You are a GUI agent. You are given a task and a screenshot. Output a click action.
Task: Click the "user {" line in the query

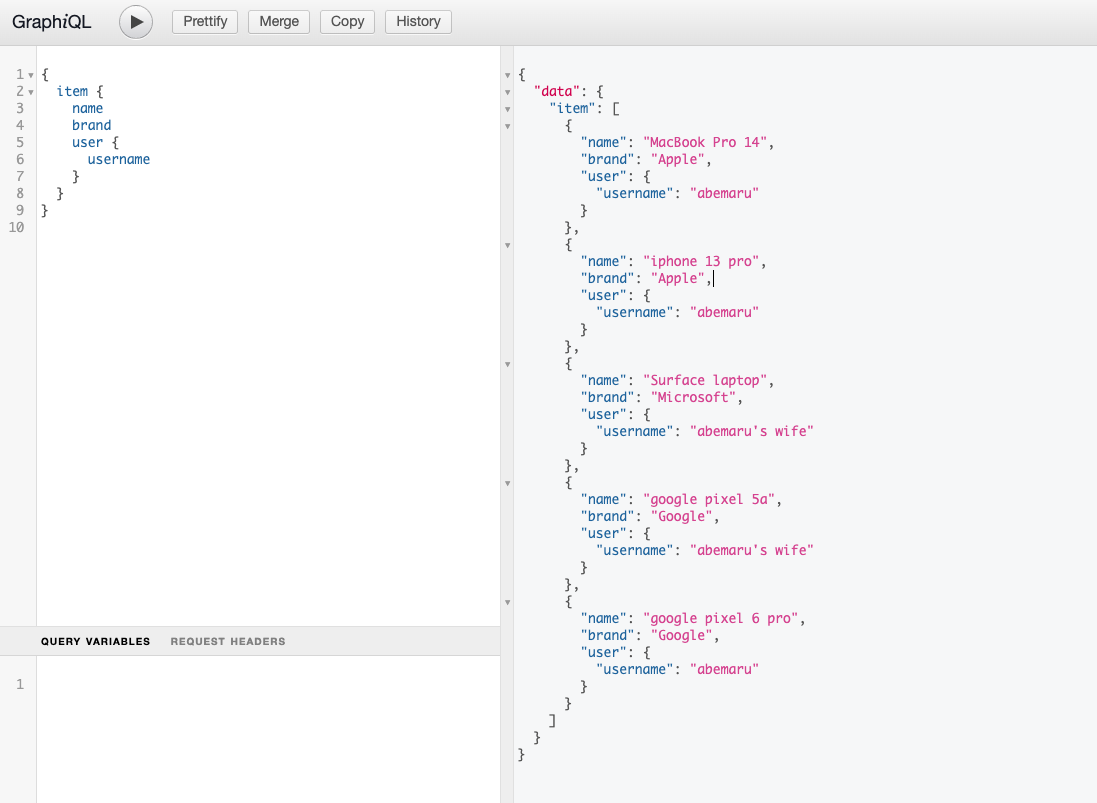click(95, 143)
